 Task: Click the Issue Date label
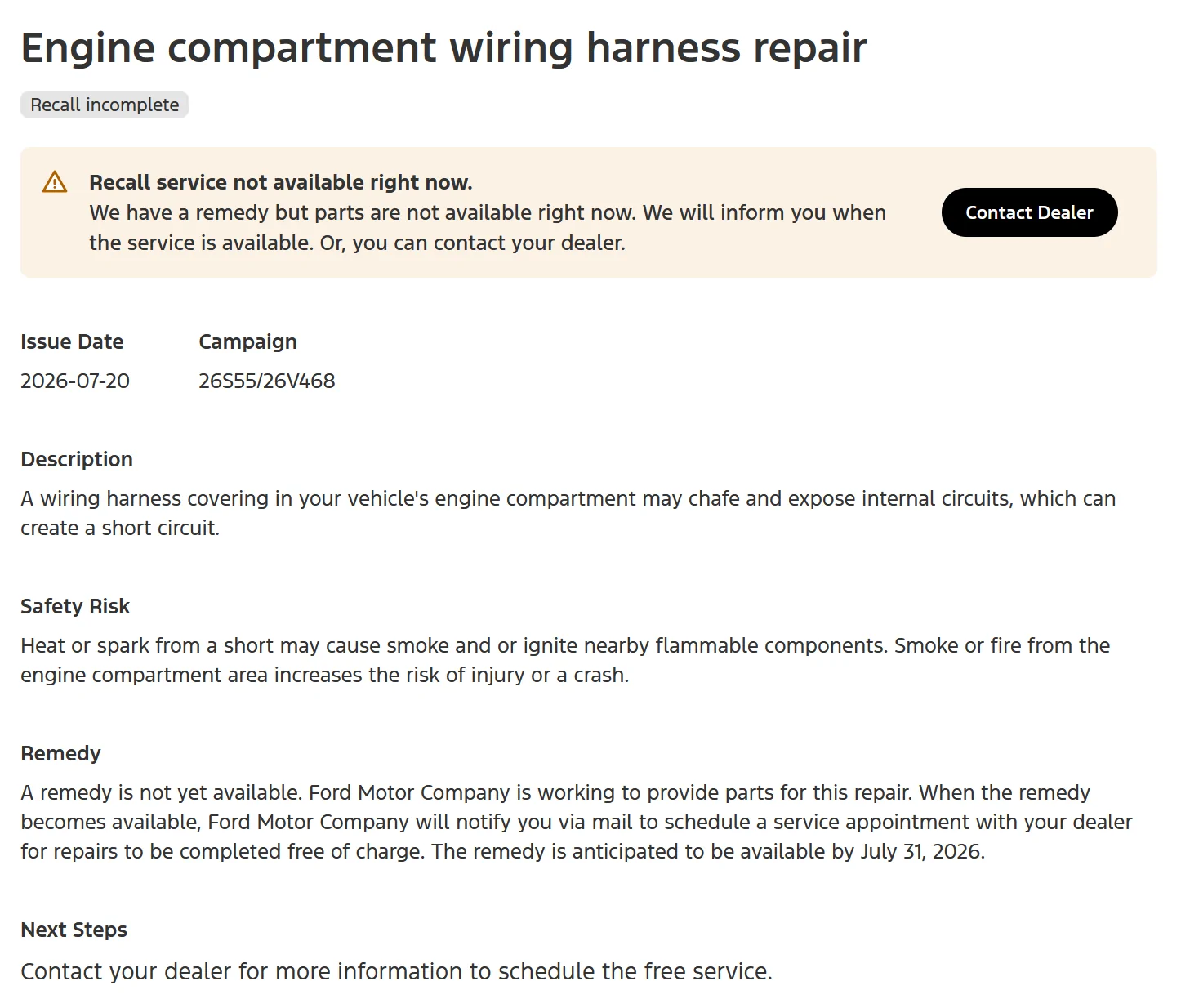[72, 341]
